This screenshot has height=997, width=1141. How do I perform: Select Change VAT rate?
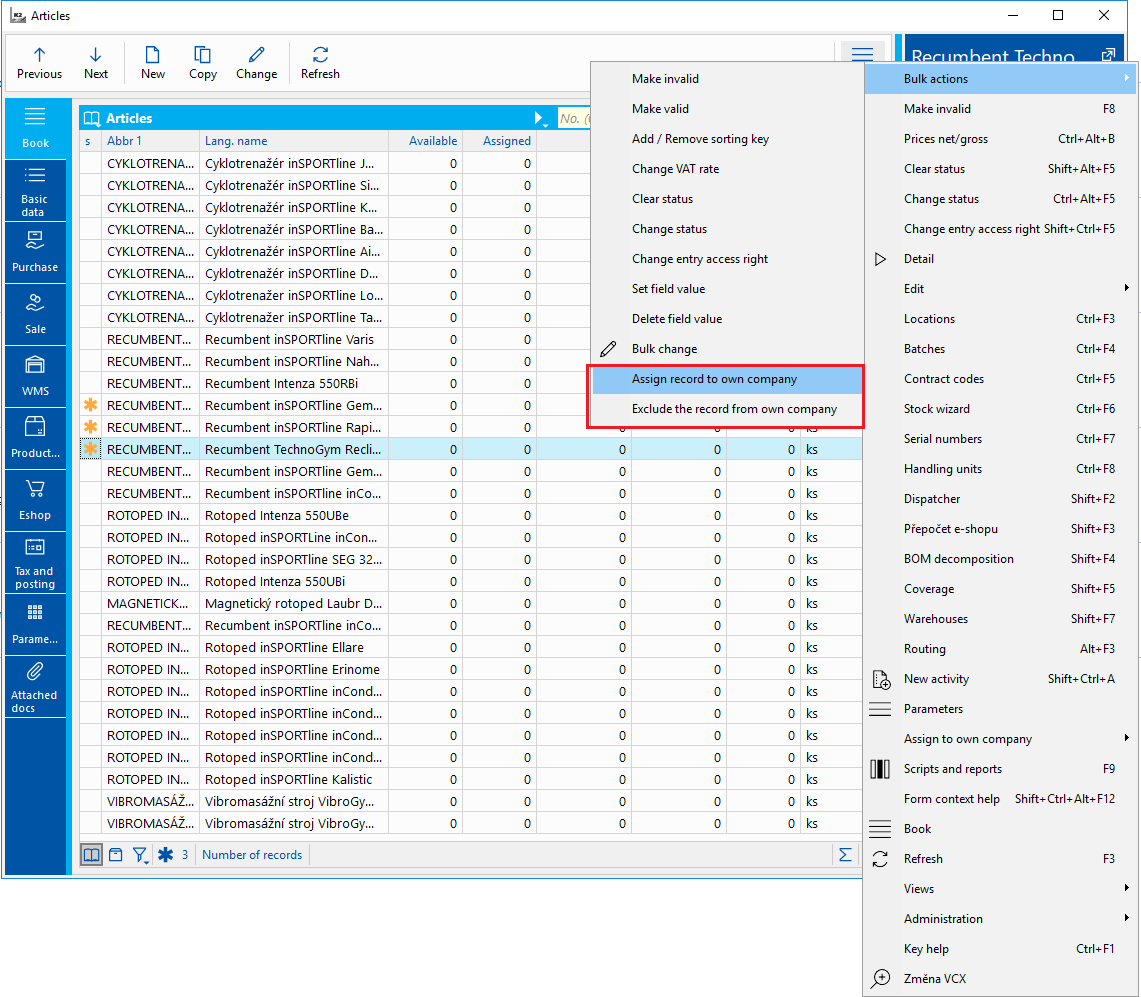[726, 169]
